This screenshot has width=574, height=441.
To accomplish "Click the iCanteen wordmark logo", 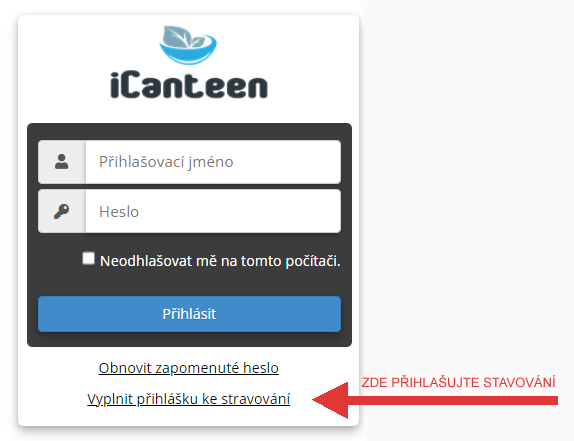I will click(x=189, y=85).
